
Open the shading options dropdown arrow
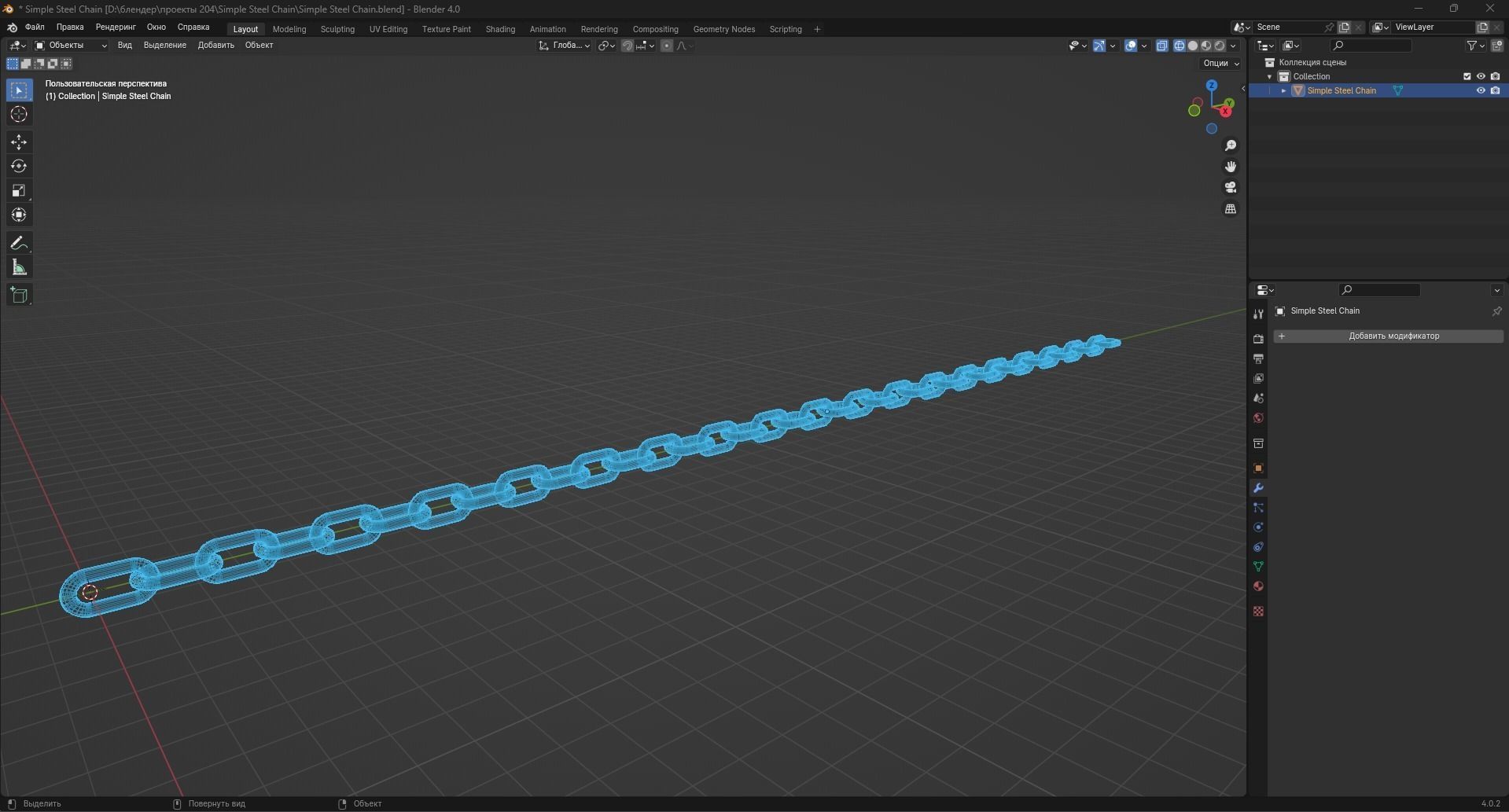click(1233, 46)
